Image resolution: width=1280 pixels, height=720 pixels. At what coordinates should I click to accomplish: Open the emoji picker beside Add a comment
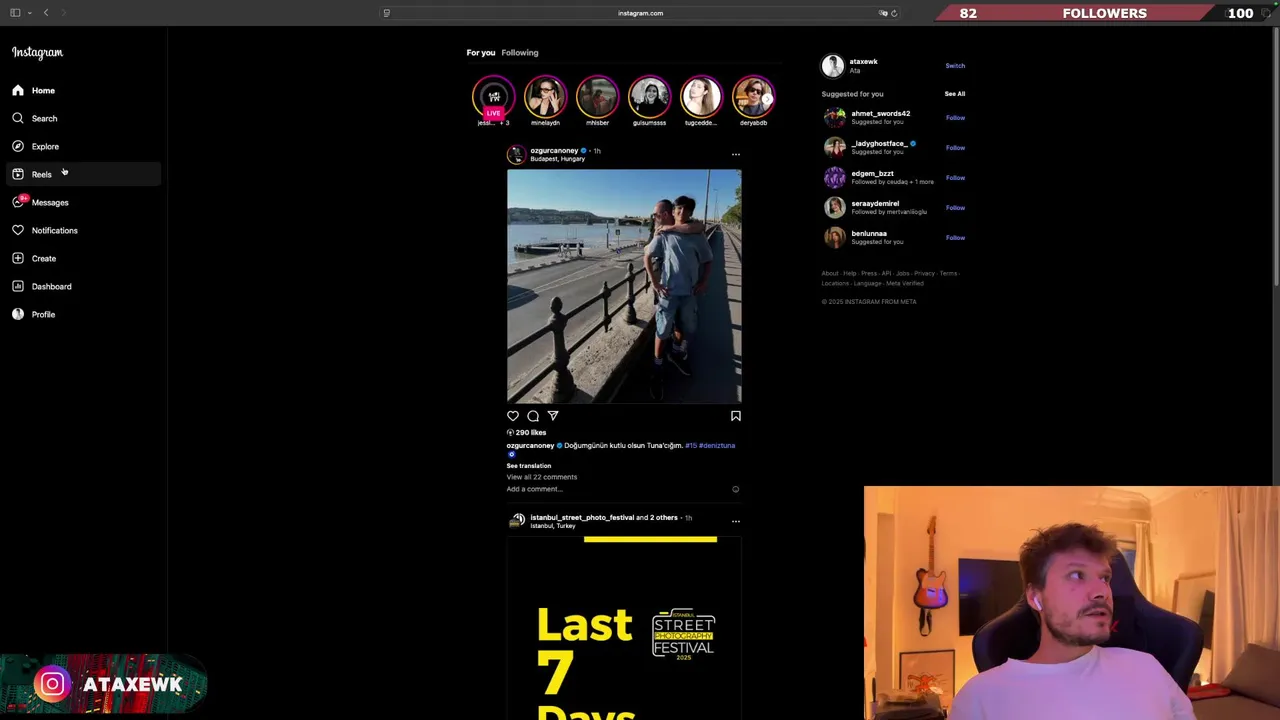click(x=736, y=489)
